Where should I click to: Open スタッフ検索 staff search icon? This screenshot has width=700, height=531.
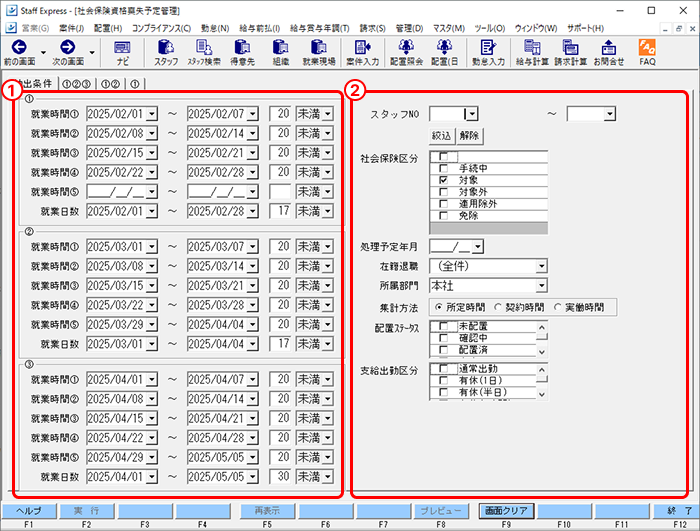coord(204,53)
